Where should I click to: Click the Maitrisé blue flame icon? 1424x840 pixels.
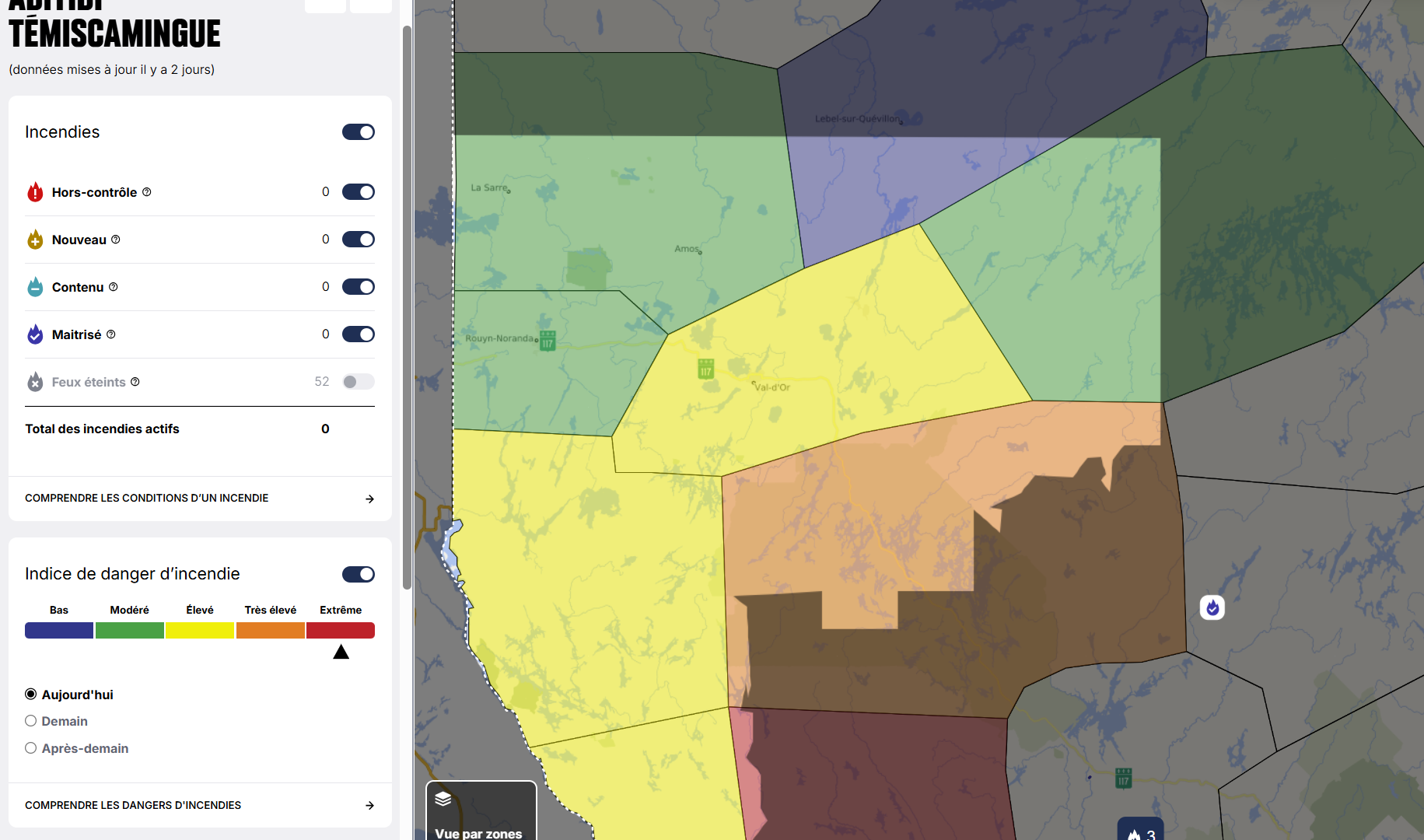35,334
